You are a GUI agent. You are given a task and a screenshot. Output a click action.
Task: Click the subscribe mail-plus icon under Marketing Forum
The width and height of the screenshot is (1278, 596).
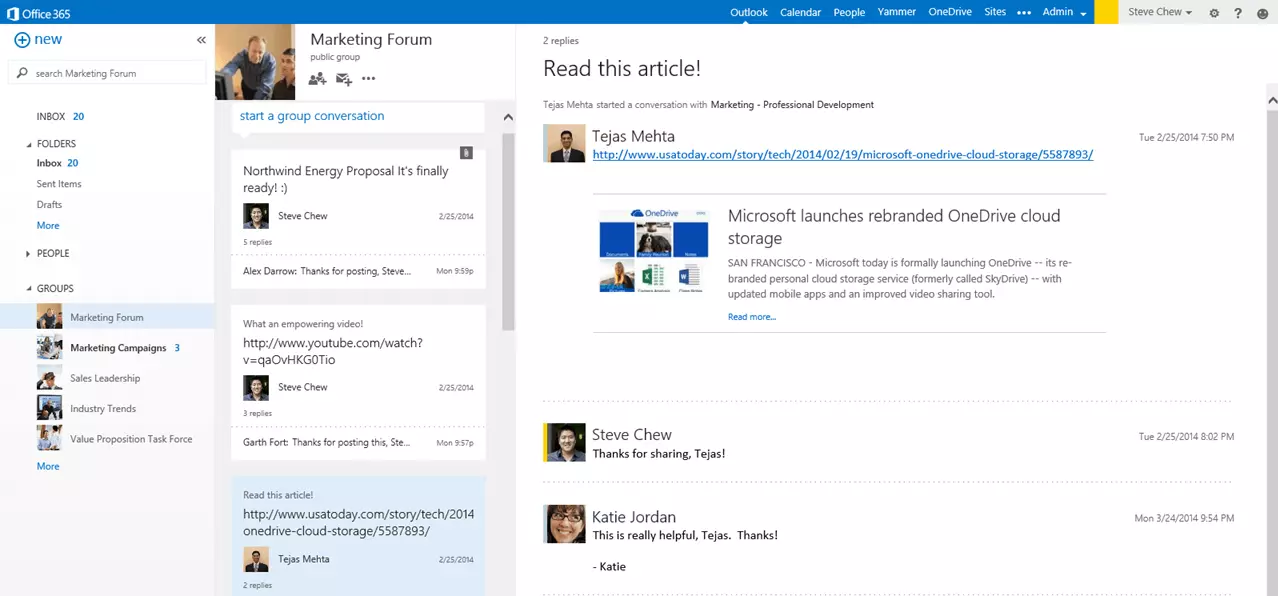tap(344, 79)
